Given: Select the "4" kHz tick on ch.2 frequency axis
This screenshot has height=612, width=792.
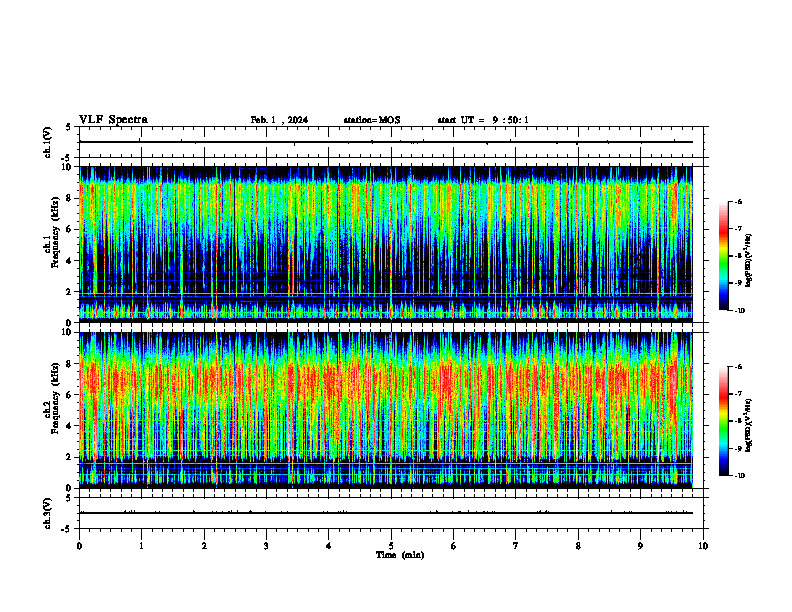Looking at the screenshot, I should click(x=71, y=426).
